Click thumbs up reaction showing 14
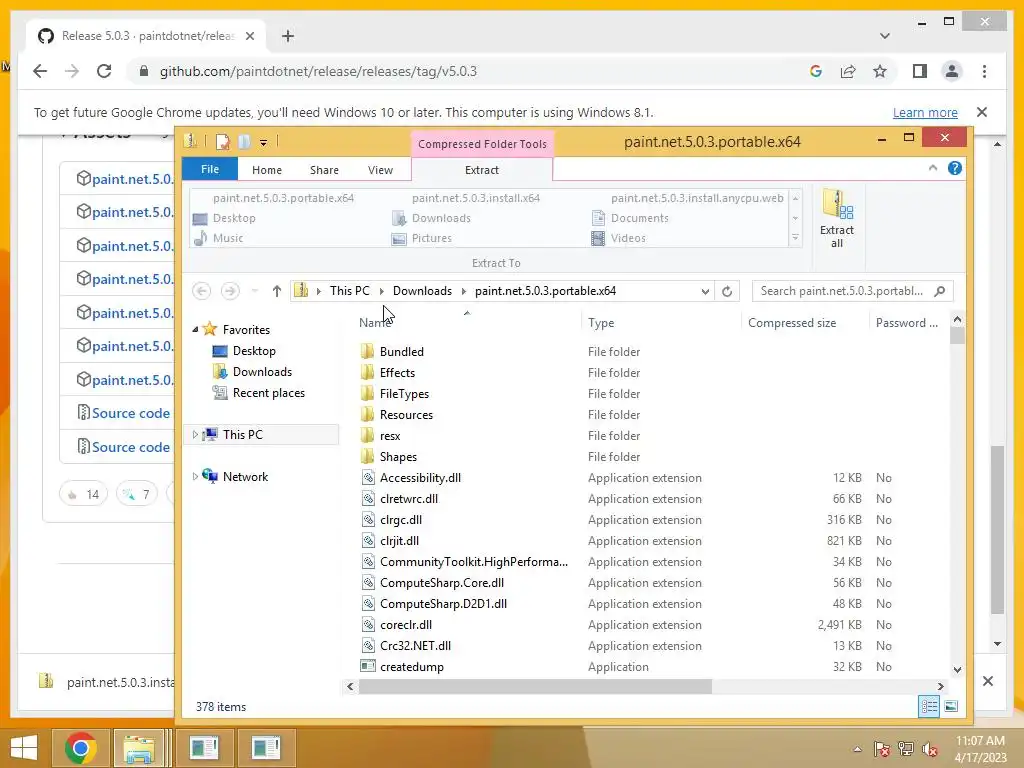 click(x=83, y=494)
